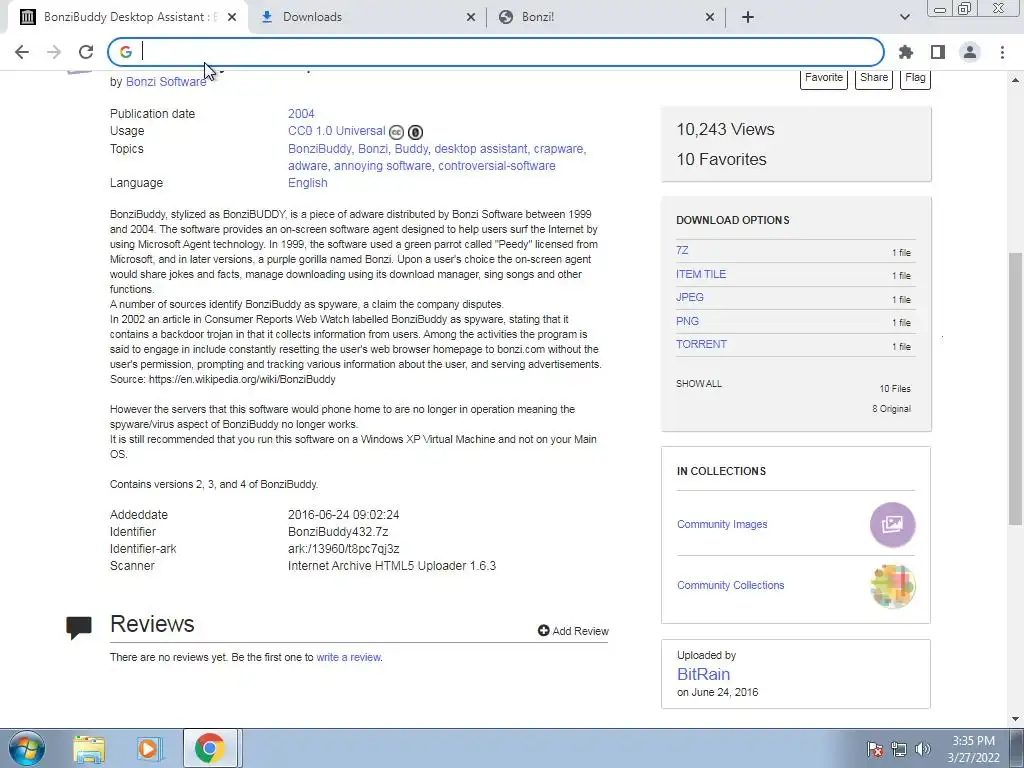The width and height of the screenshot is (1024, 768).
Task: Open the CC0 1.0 Universal license link
Action: click(336, 131)
